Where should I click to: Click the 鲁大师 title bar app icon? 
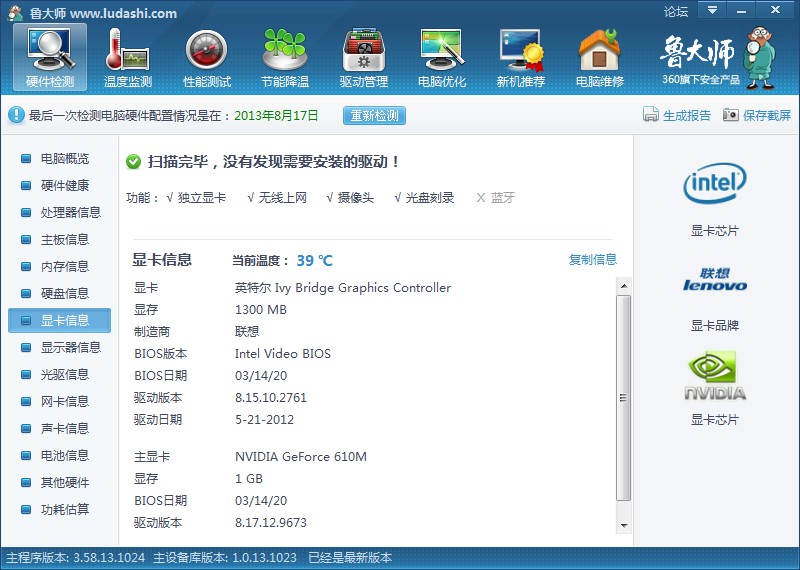[x=15, y=12]
